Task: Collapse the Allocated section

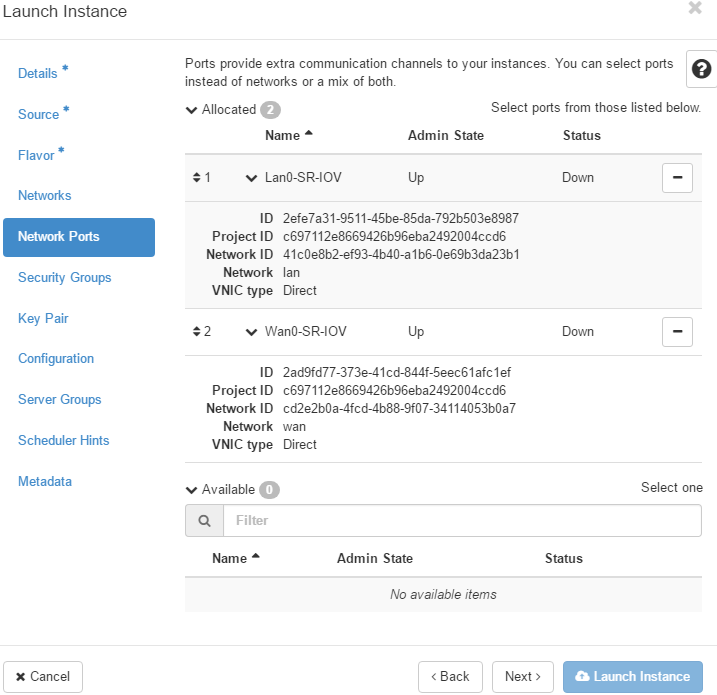Action: [x=191, y=110]
